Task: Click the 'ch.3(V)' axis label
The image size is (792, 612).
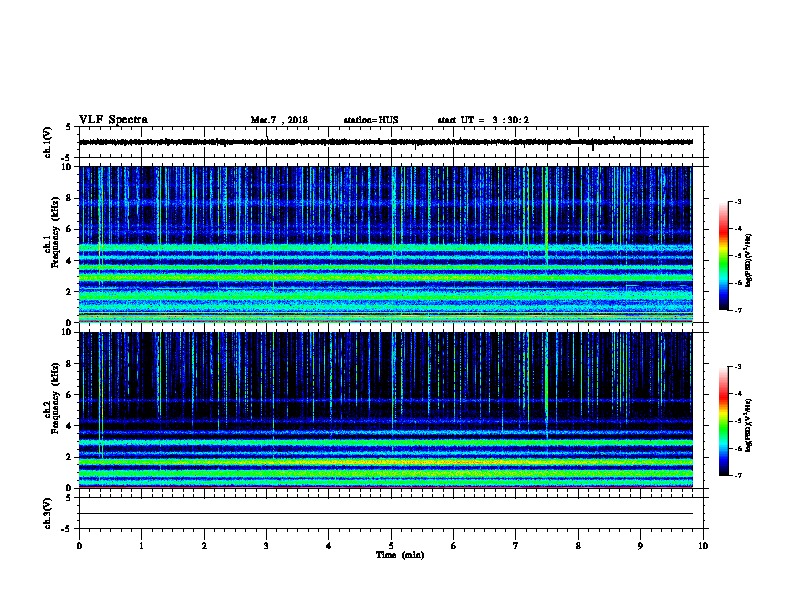Action: tap(48, 513)
